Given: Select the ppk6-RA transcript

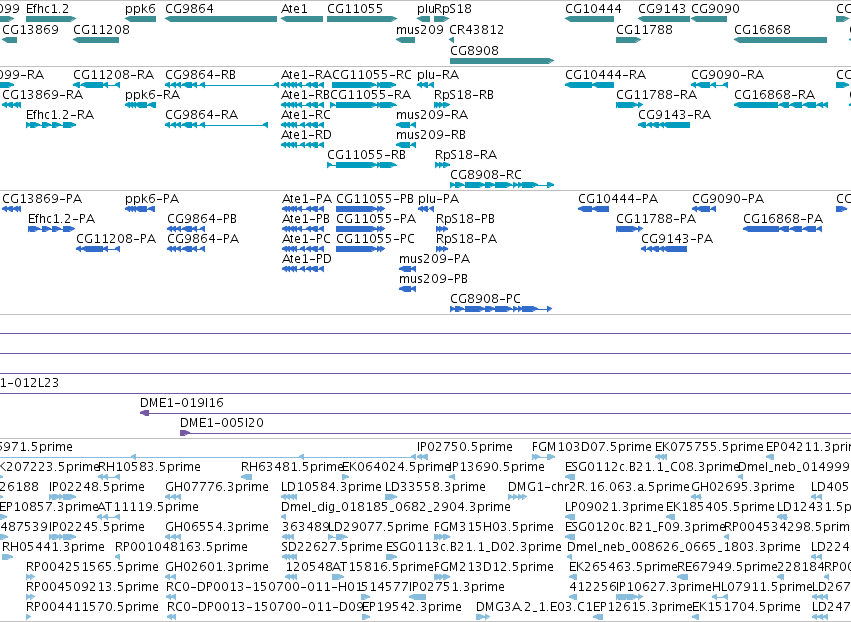Looking at the screenshot, I should coord(140,105).
